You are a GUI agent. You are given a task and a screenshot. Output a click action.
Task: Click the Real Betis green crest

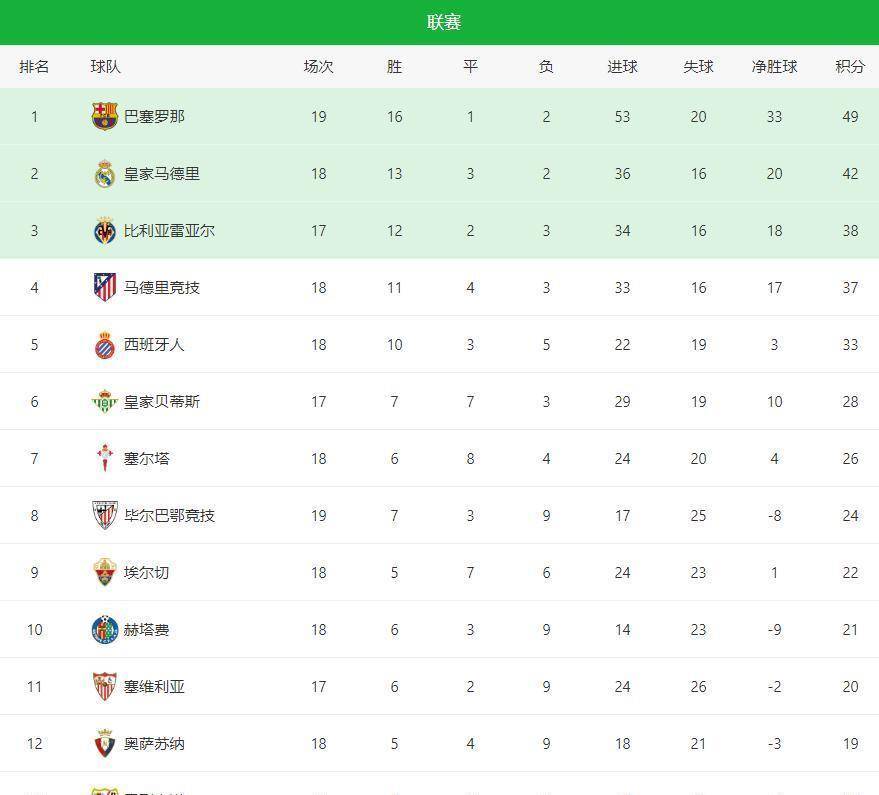point(104,402)
